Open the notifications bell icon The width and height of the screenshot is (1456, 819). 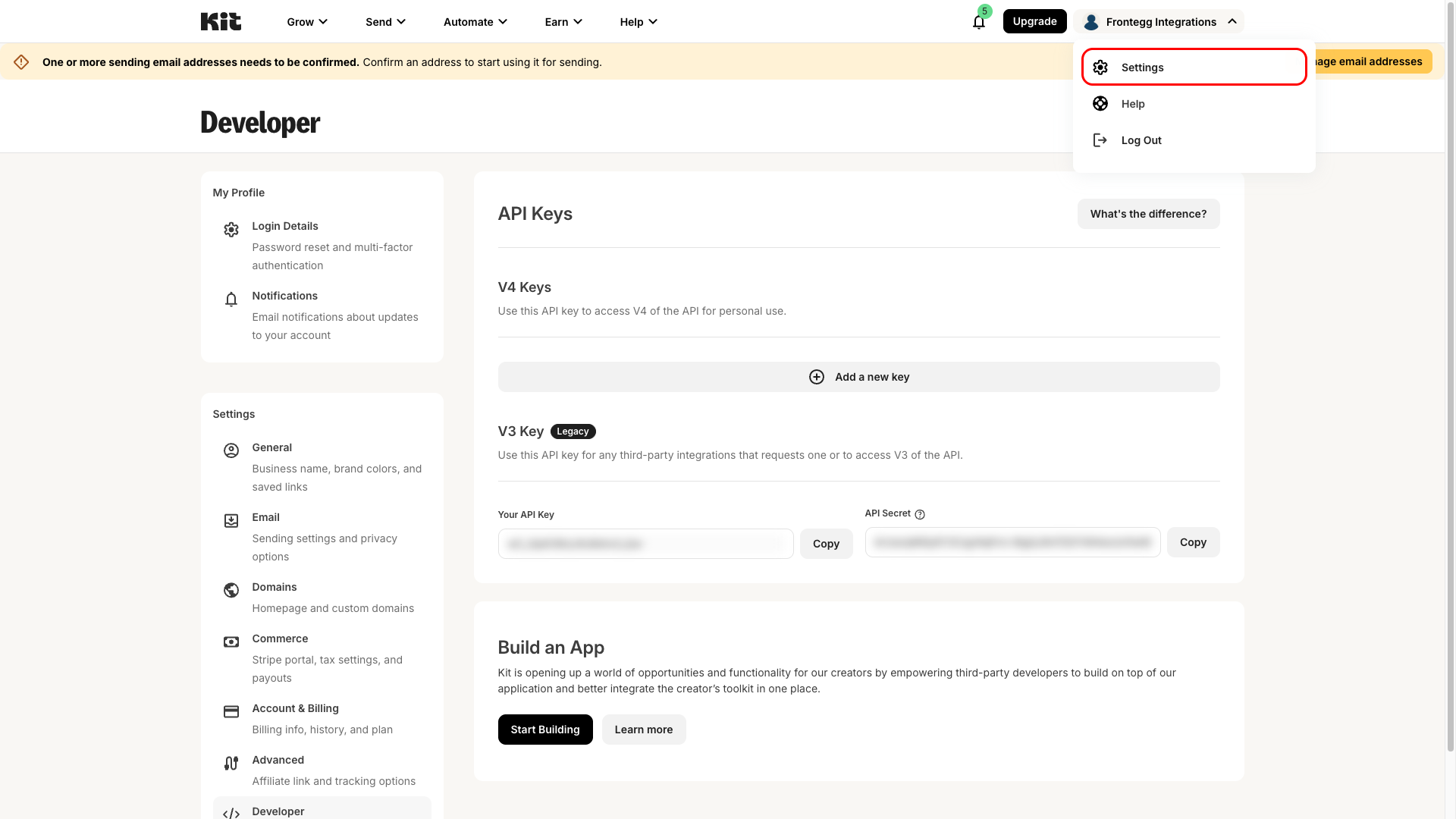(978, 22)
